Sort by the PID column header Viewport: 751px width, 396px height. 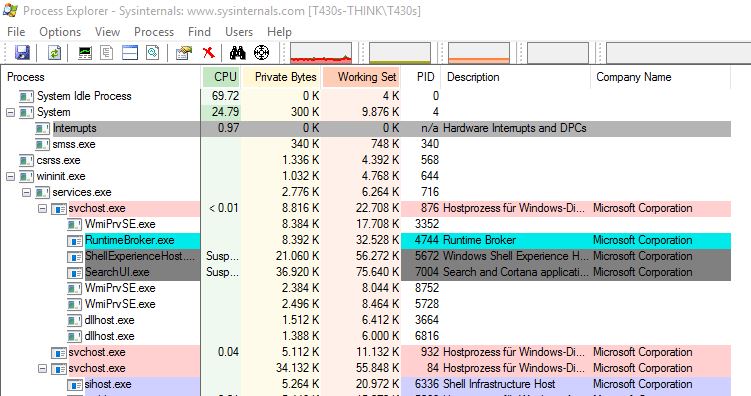(x=421, y=77)
